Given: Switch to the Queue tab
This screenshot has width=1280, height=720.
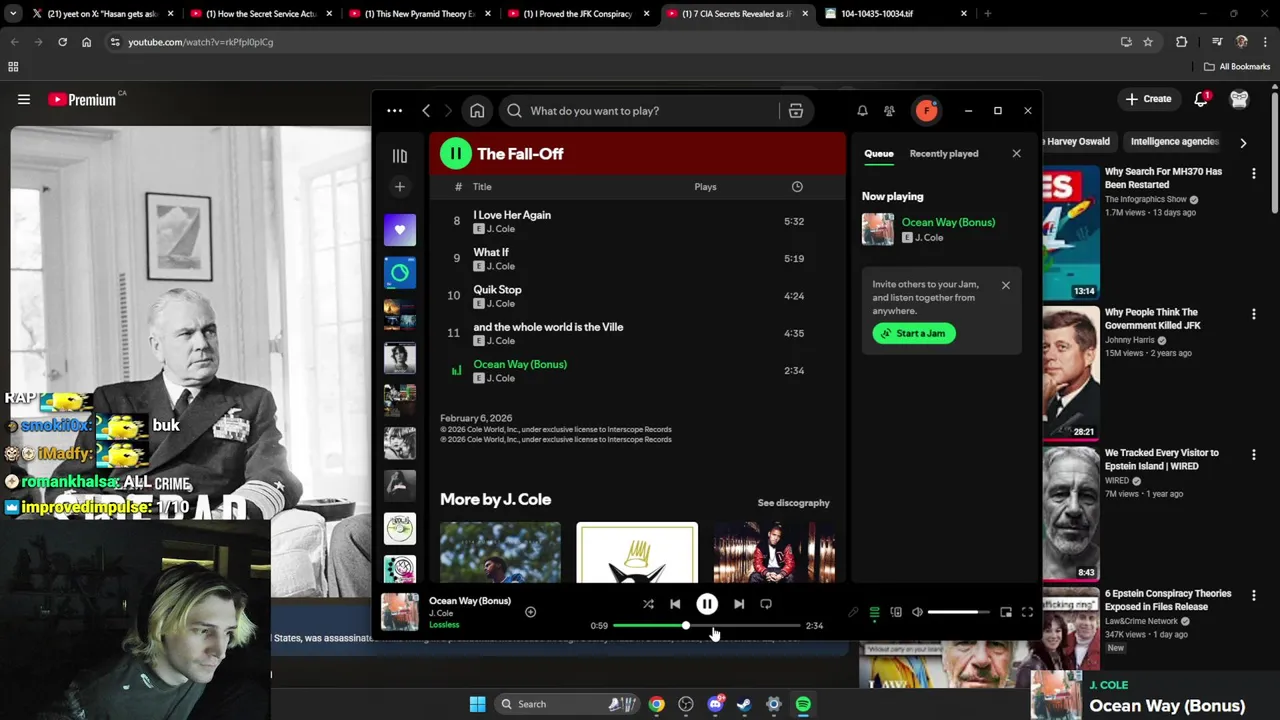Looking at the screenshot, I should coord(879,154).
